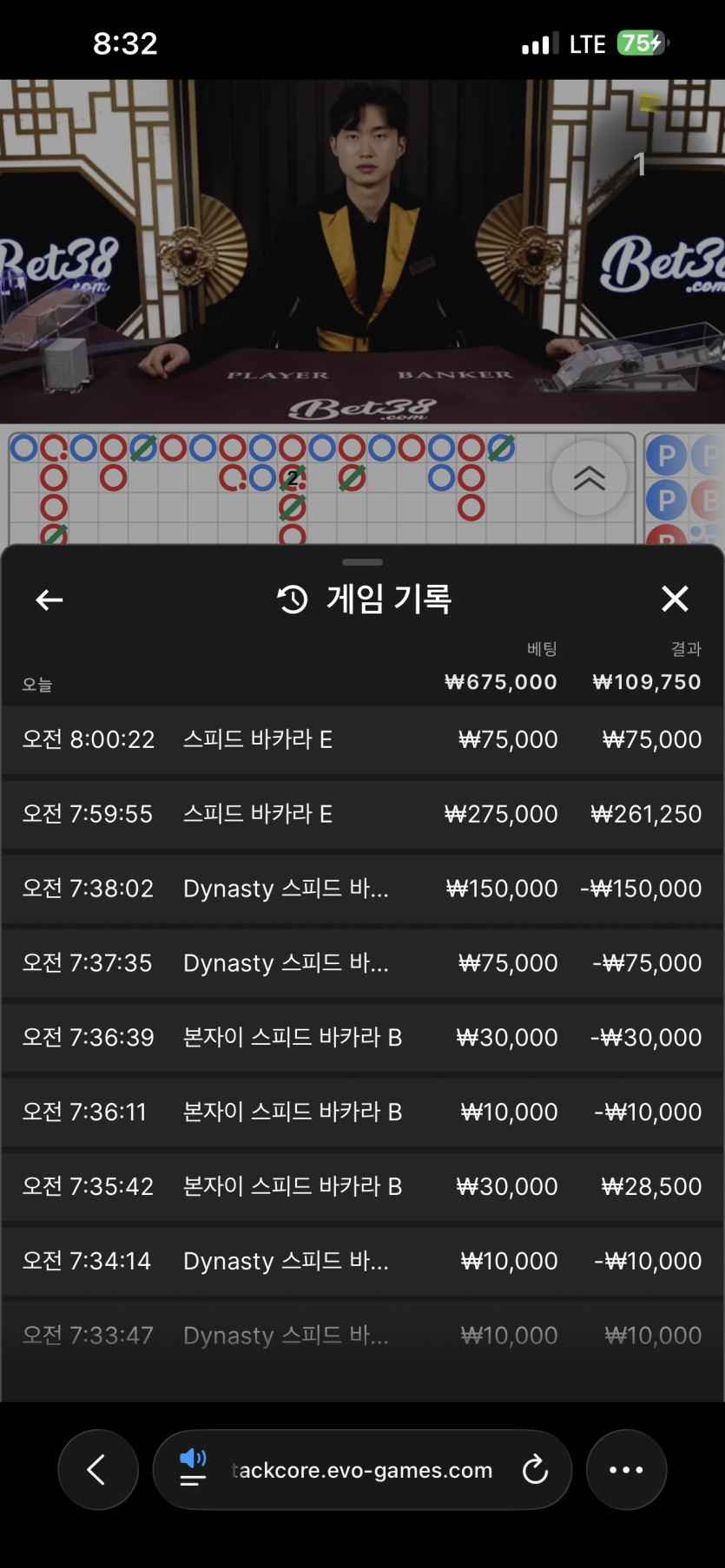Image resolution: width=725 pixels, height=1568 pixels.
Task: Tap the LTE battery status indicator
Action: point(642,43)
